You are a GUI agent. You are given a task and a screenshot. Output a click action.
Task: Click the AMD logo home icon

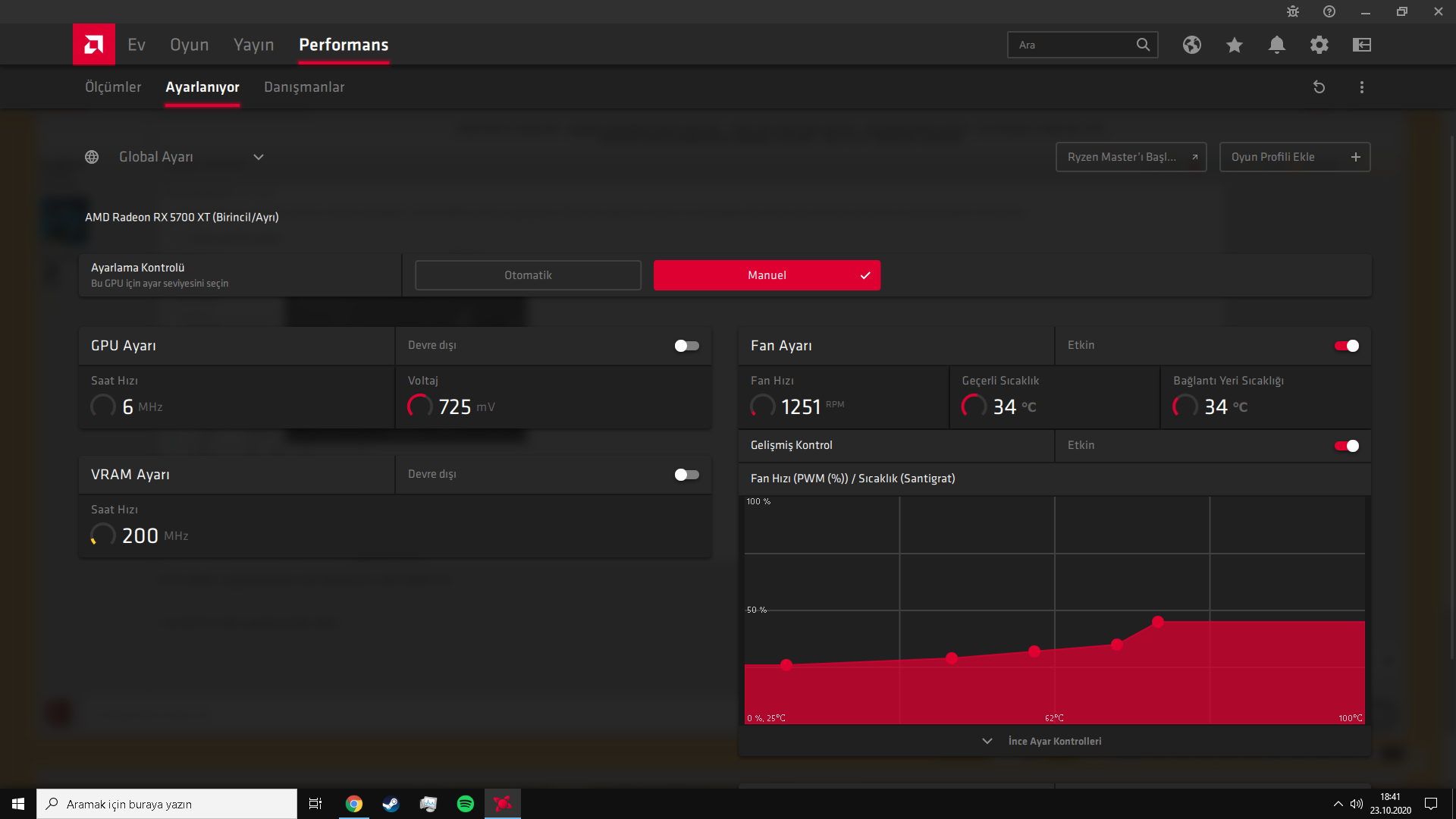[94, 45]
